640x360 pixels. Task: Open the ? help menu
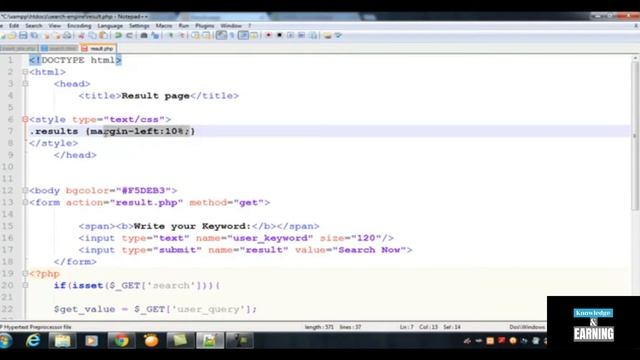(x=250, y=26)
